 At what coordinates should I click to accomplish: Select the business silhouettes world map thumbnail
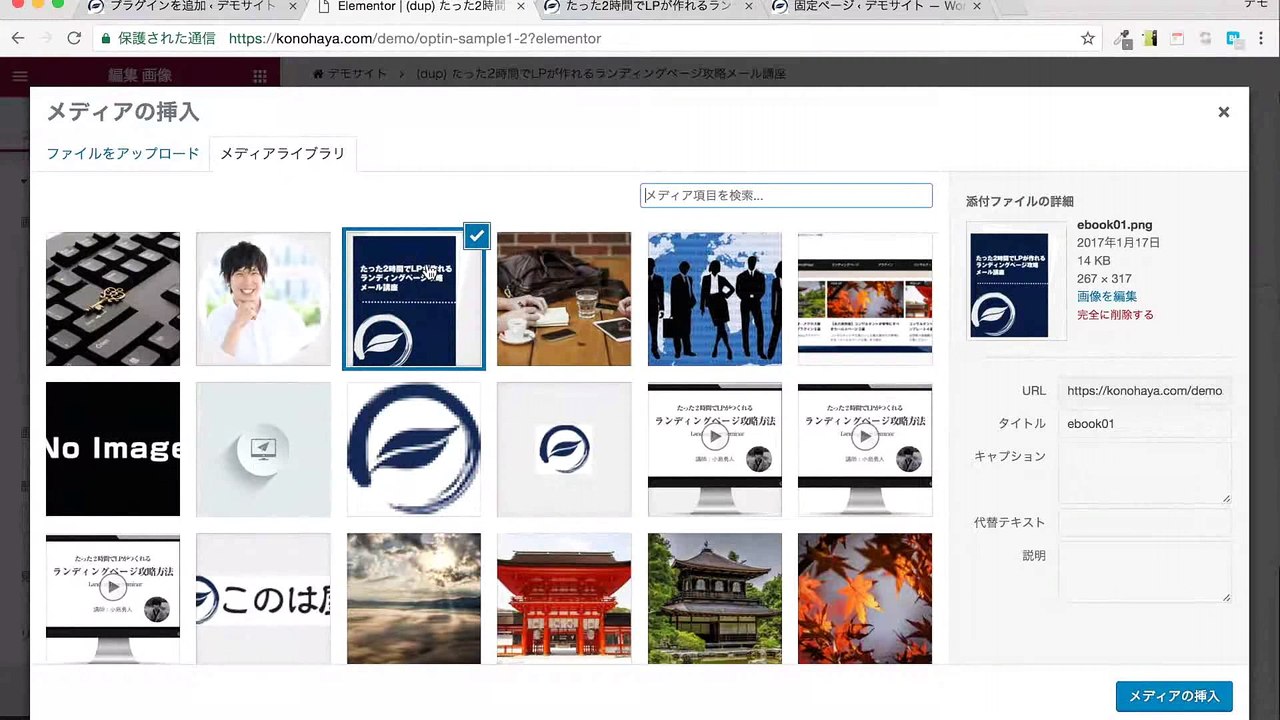click(715, 299)
